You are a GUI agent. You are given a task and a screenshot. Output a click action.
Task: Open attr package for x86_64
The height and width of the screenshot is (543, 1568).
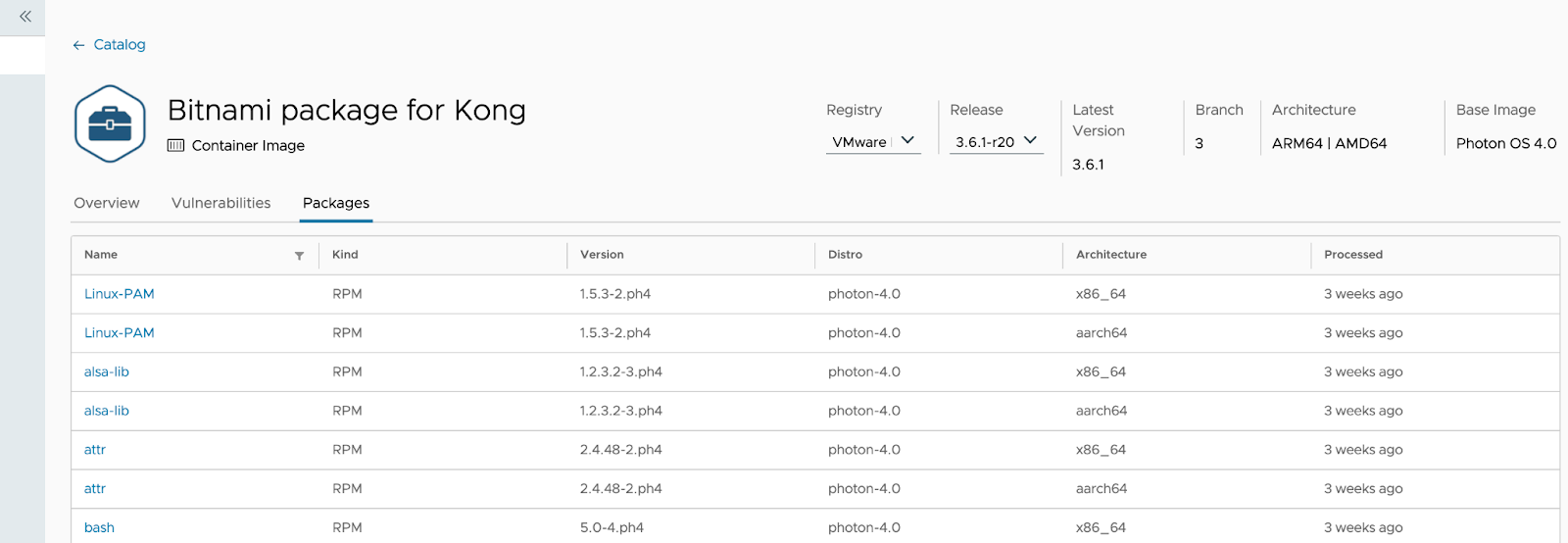click(x=95, y=449)
